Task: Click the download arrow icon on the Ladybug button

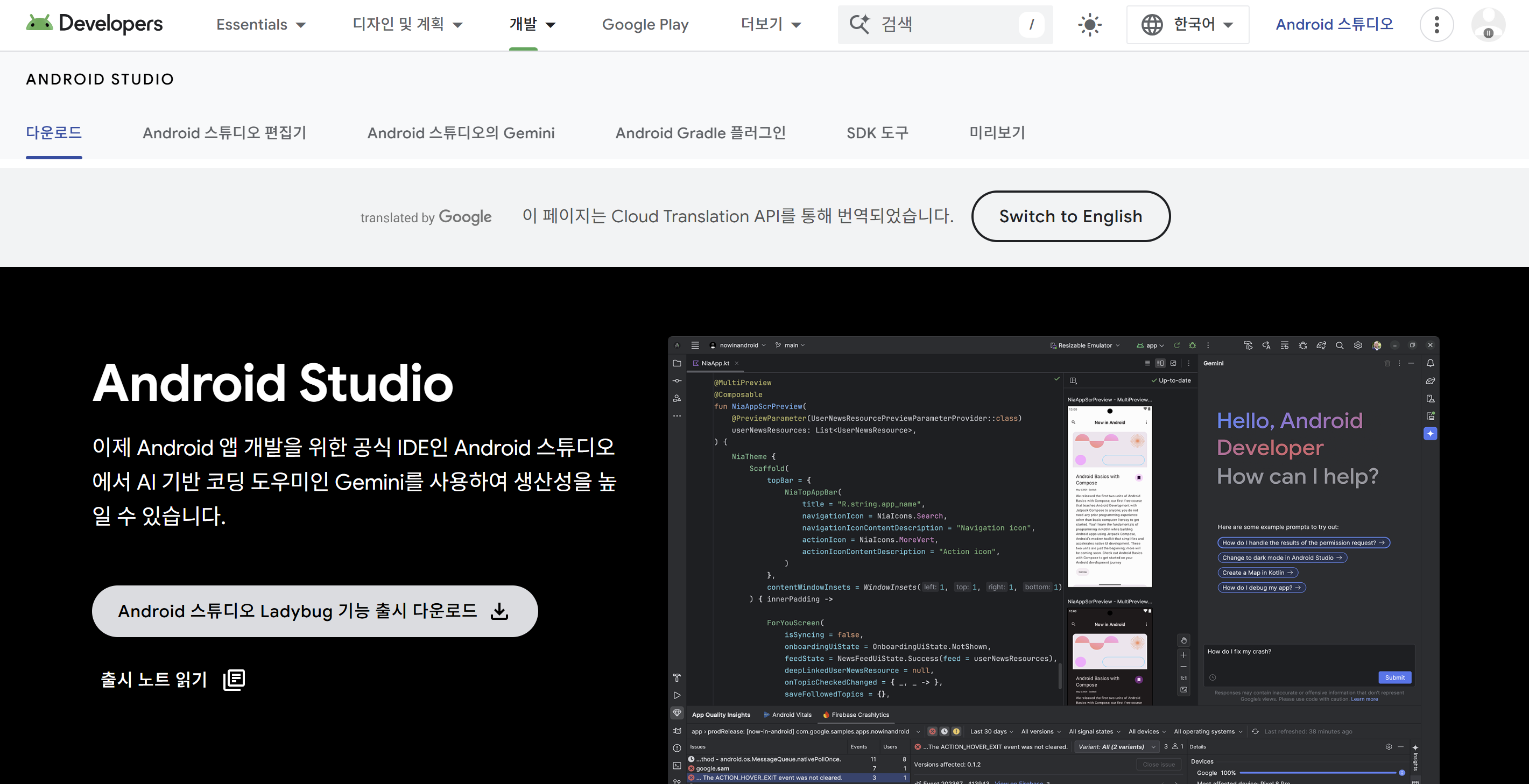Action: [x=500, y=611]
